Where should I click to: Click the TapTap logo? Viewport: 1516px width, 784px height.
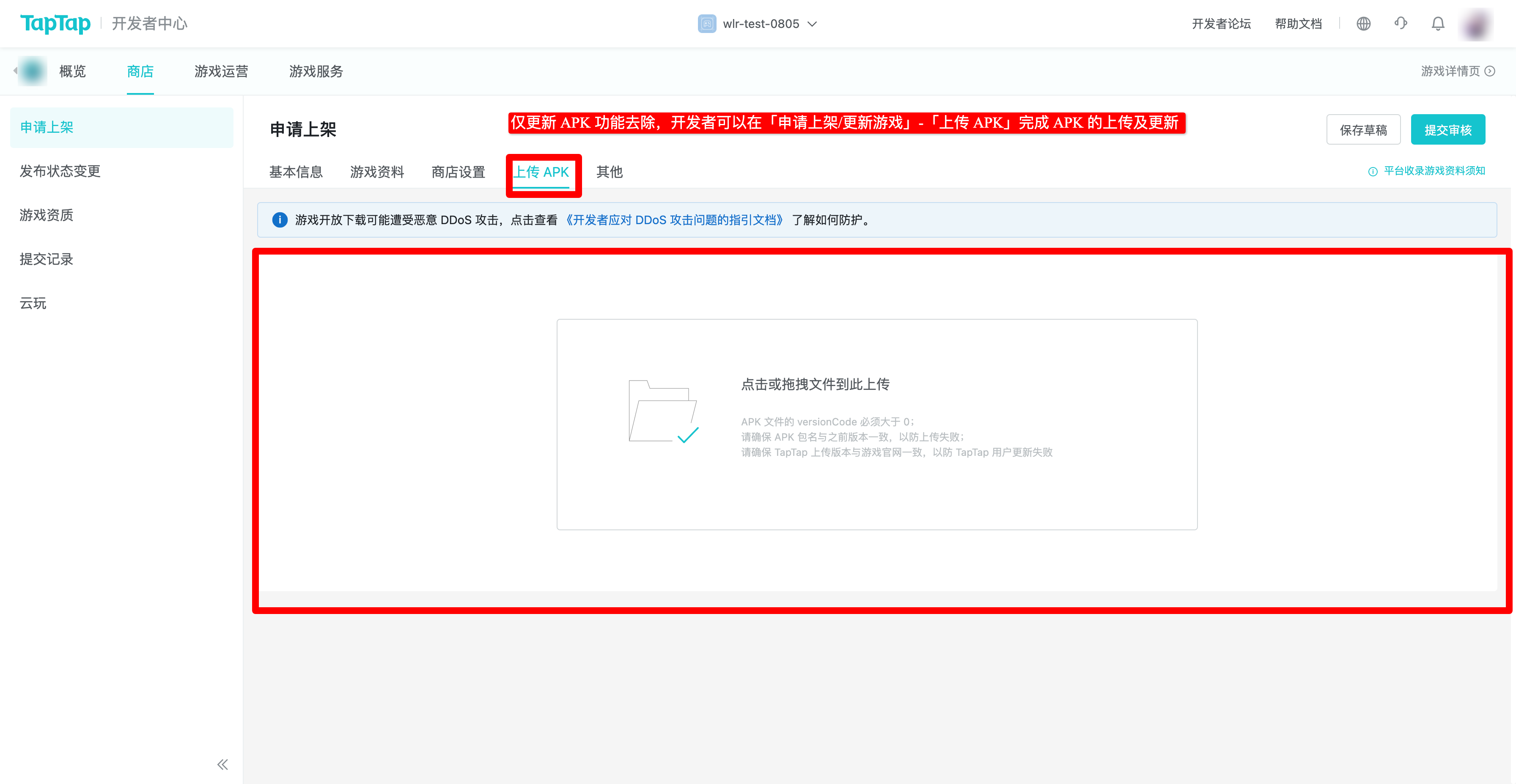[55, 24]
